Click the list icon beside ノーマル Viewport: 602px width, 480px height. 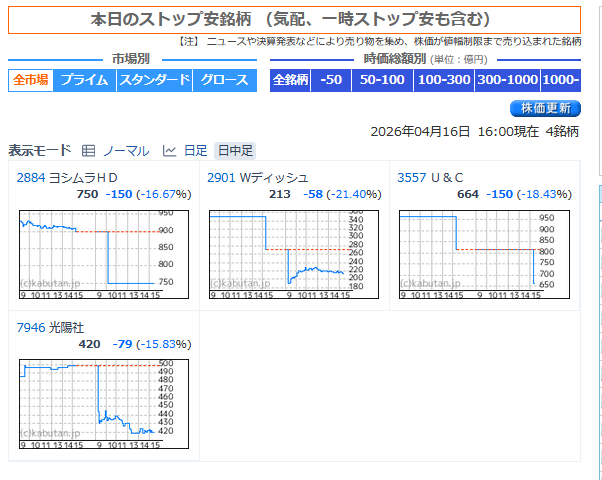coord(88,151)
